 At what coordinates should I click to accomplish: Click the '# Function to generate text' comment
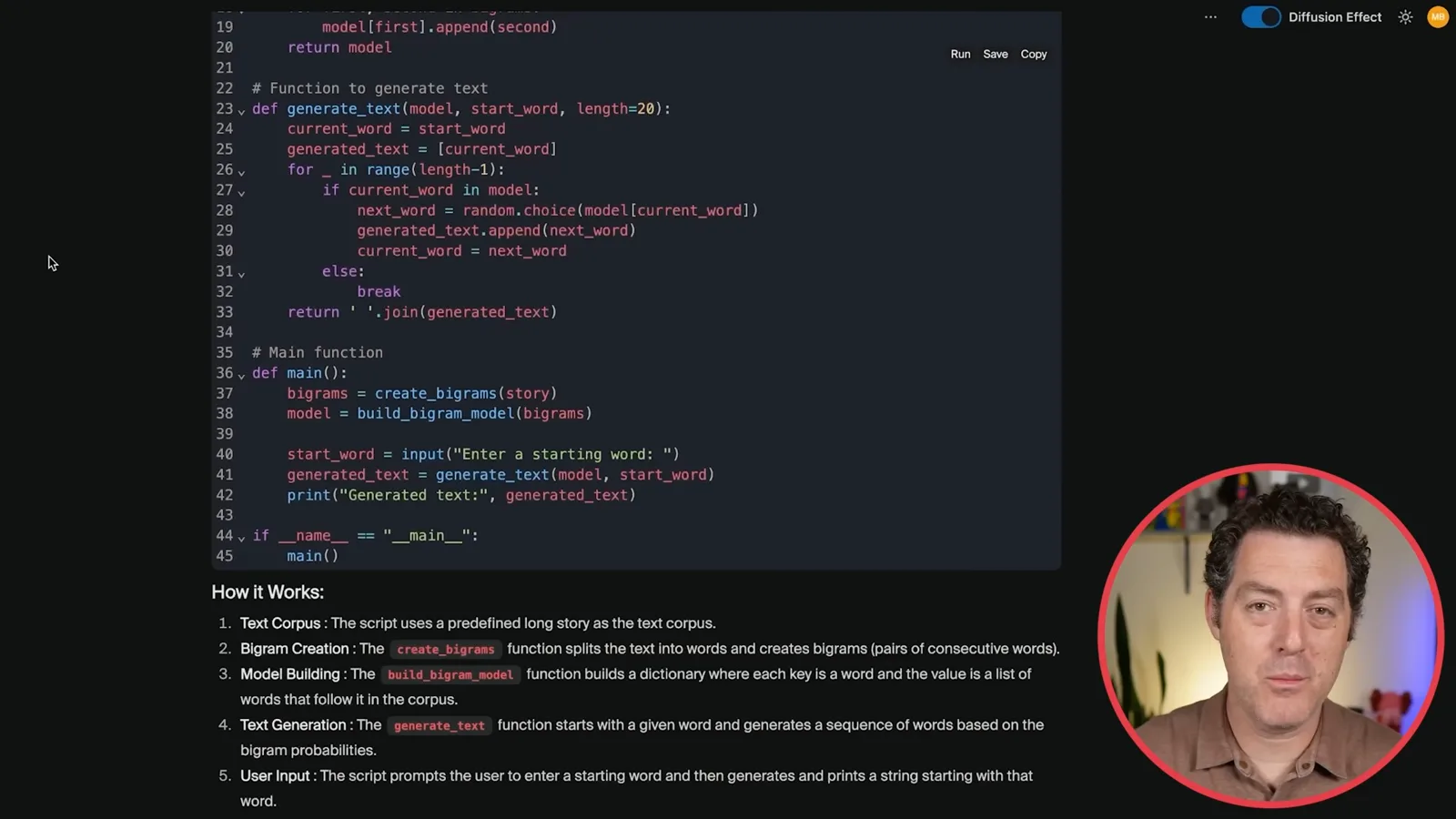pyautogui.click(x=369, y=88)
